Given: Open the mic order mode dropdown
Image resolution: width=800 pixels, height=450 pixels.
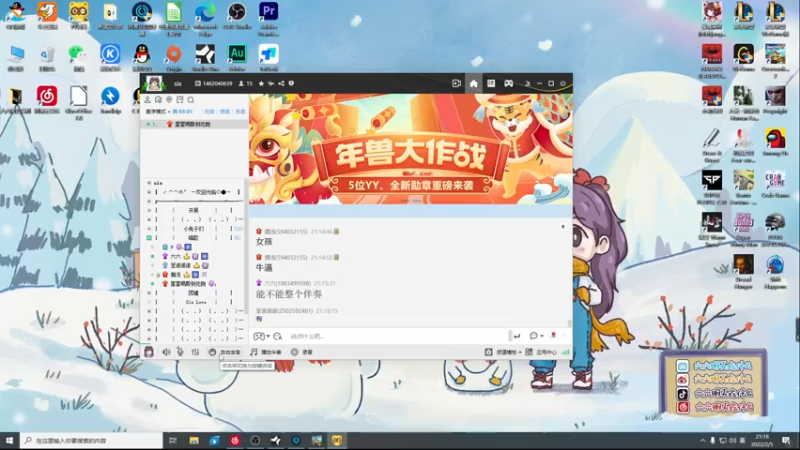Looking at the screenshot, I should (x=158, y=111).
